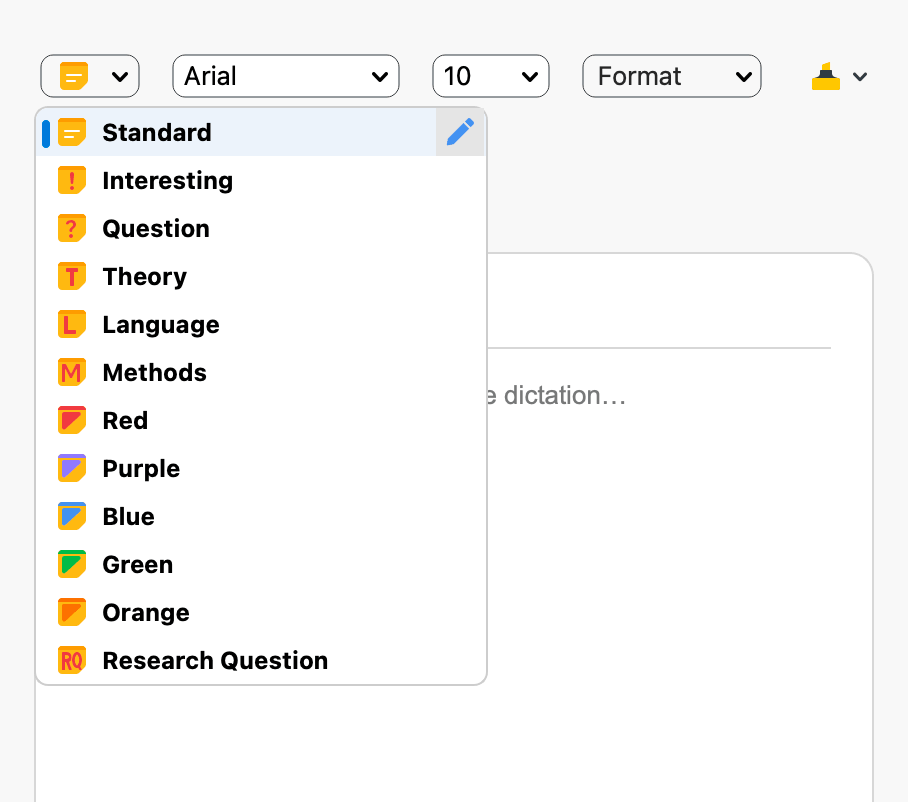The width and height of the screenshot is (908, 802).
Task: Click the Methods 'M' icon
Action: pos(71,372)
